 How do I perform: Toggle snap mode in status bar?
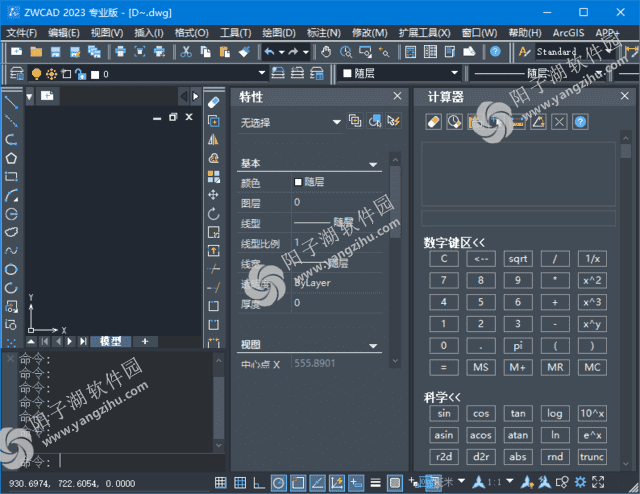[220, 483]
